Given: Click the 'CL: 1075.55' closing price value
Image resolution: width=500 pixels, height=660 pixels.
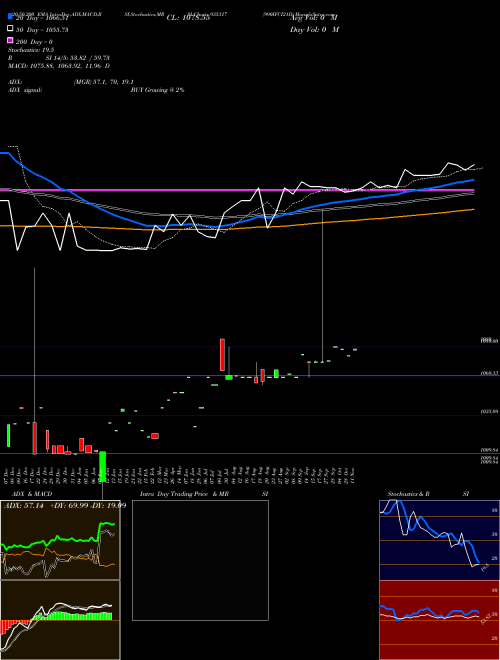Looking at the screenshot, I should click(x=188, y=18).
